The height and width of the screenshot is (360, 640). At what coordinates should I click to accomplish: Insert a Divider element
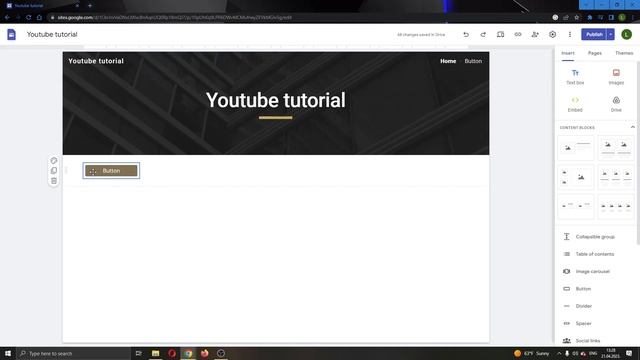578,306
